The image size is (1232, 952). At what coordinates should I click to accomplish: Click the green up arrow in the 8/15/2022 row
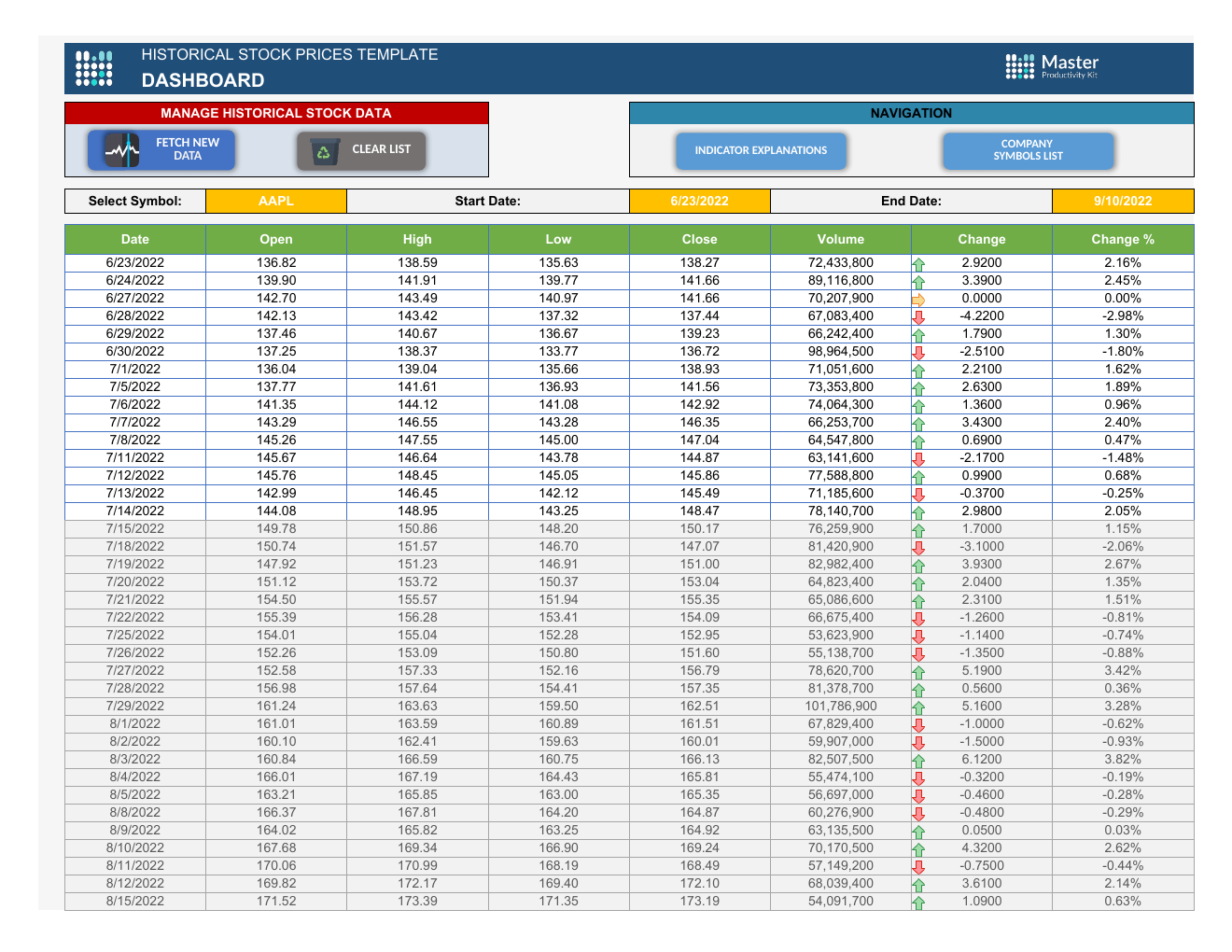click(918, 903)
